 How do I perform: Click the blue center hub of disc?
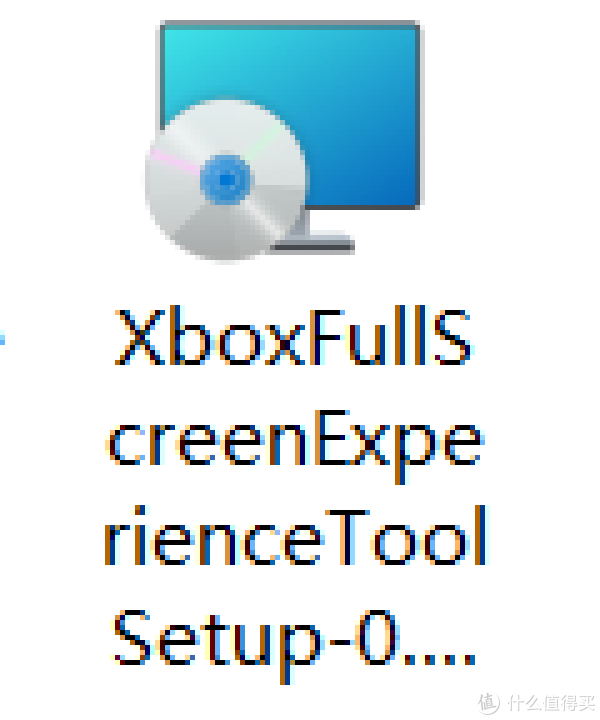[226, 179]
